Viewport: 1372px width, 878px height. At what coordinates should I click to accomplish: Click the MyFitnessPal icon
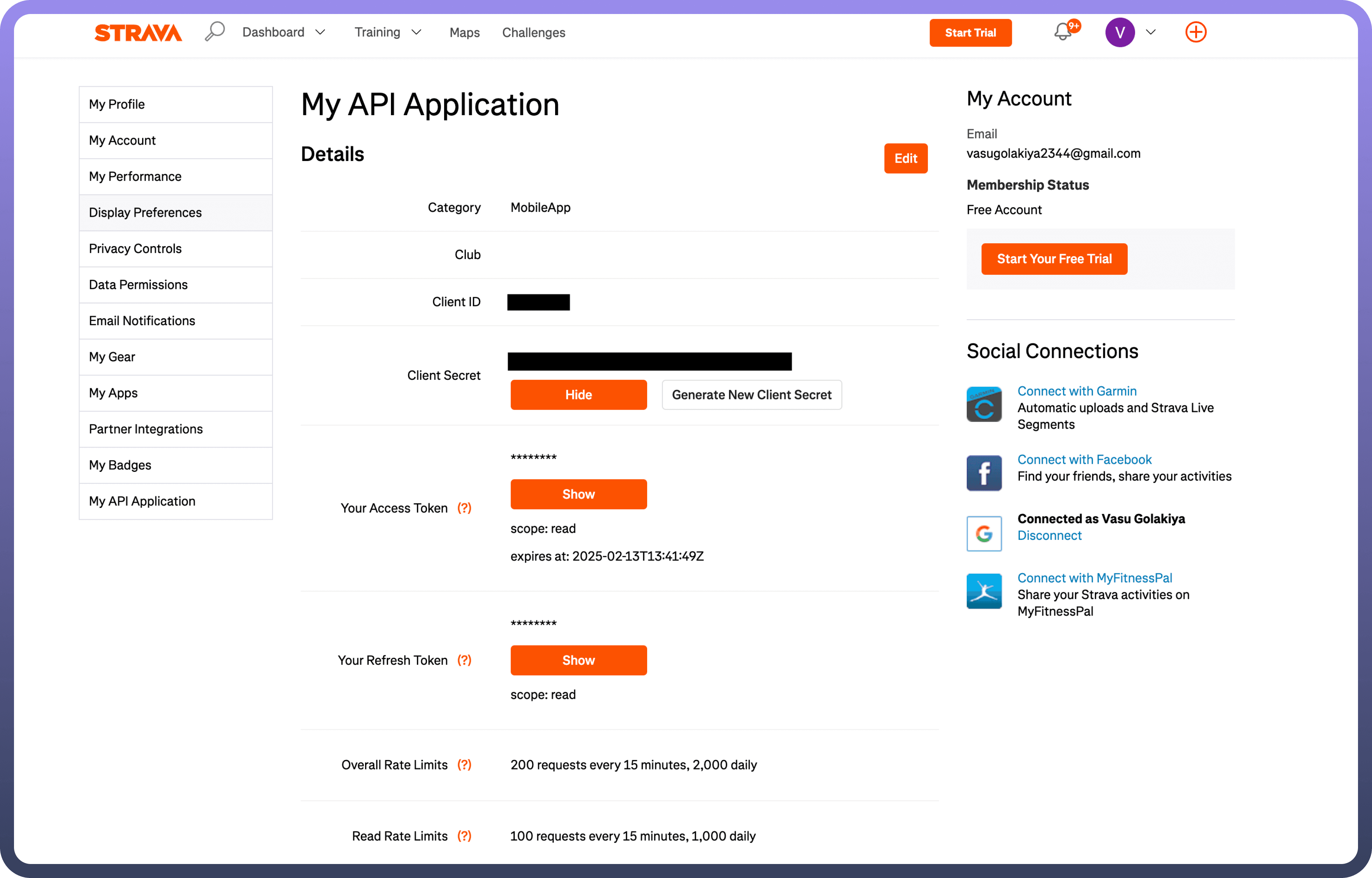point(984,591)
